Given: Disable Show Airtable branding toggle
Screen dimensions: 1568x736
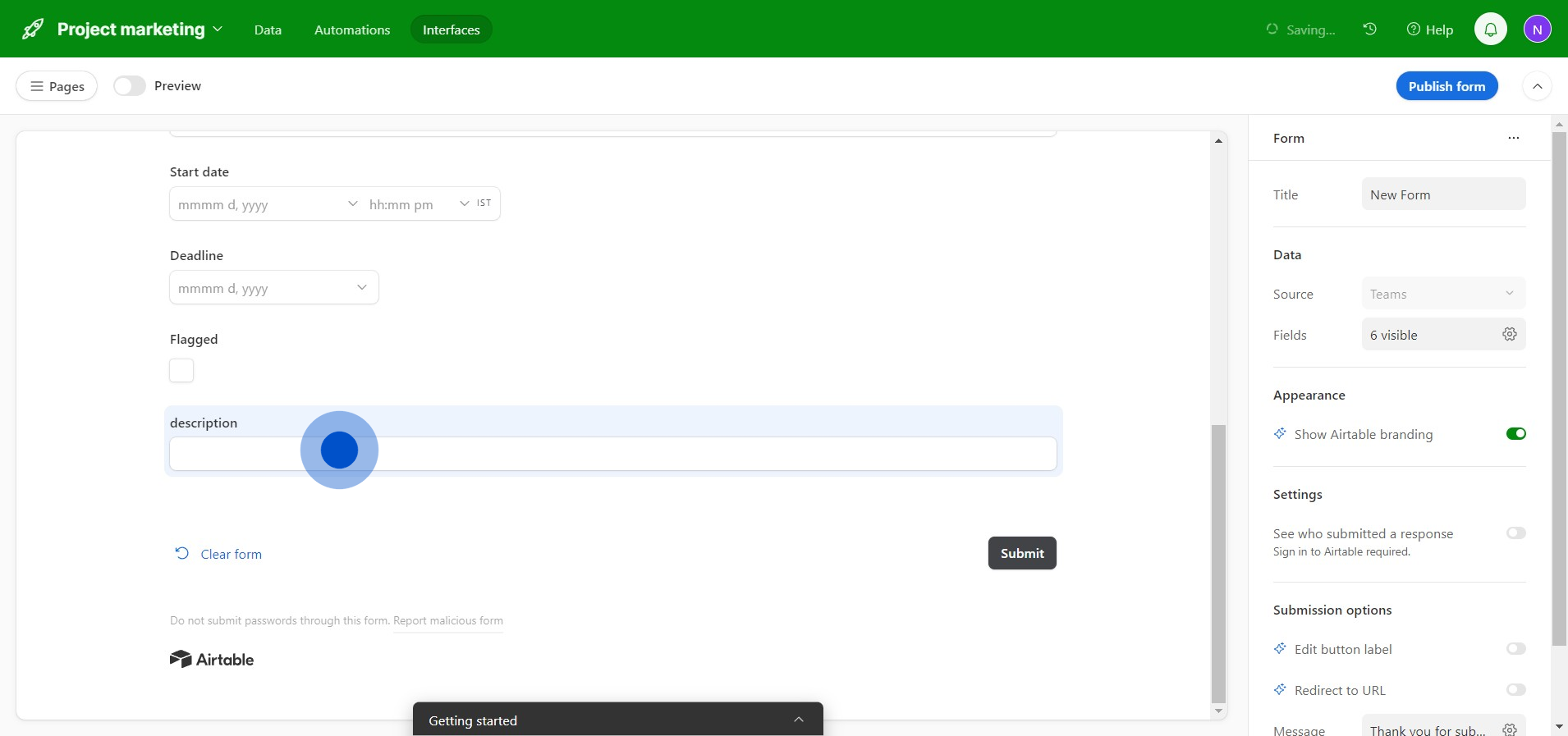Looking at the screenshot, I should click(x=1515, y=434).
